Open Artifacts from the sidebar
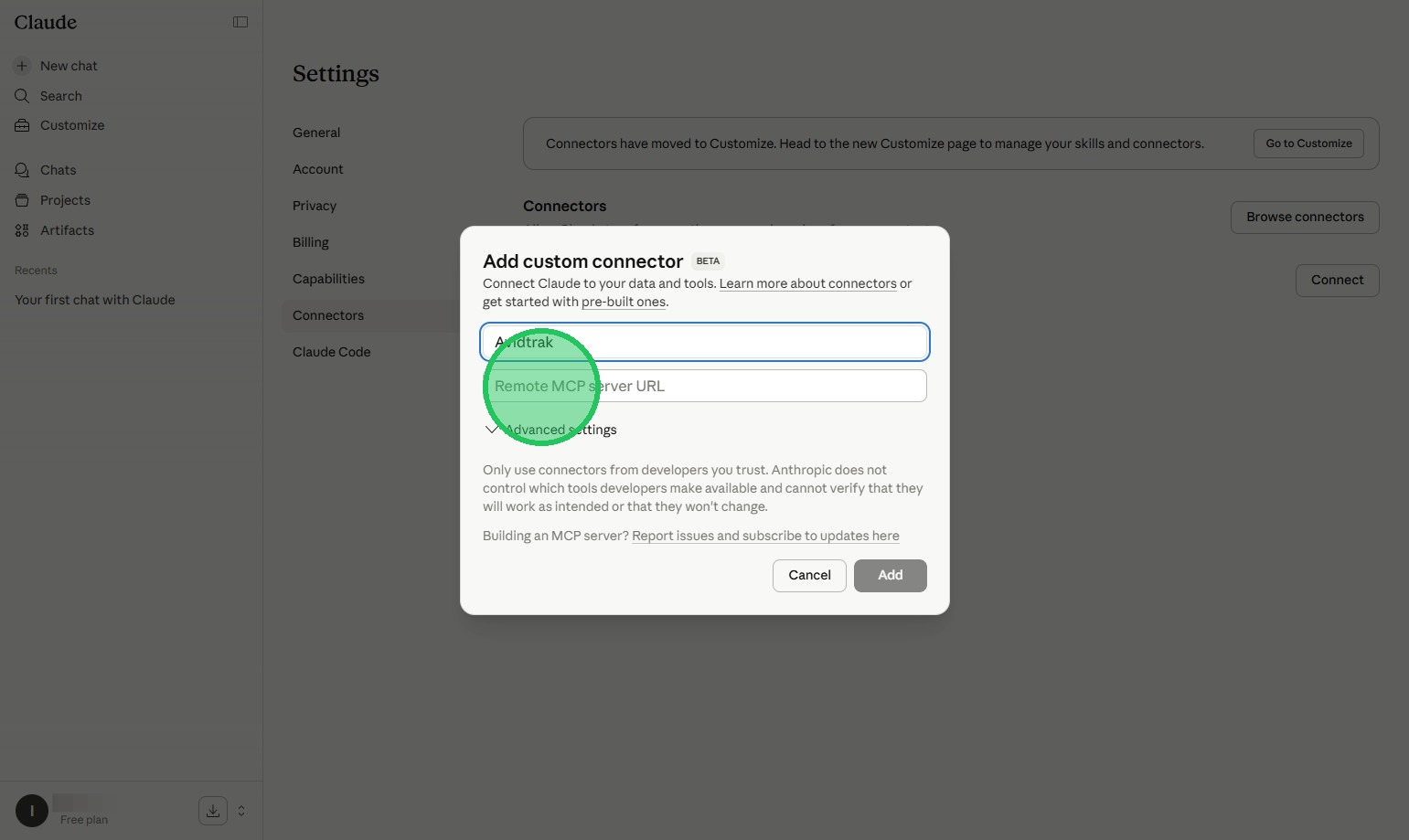Image resolution: width=1409 pixels, height=840 pixels. (x=67, y=230)
